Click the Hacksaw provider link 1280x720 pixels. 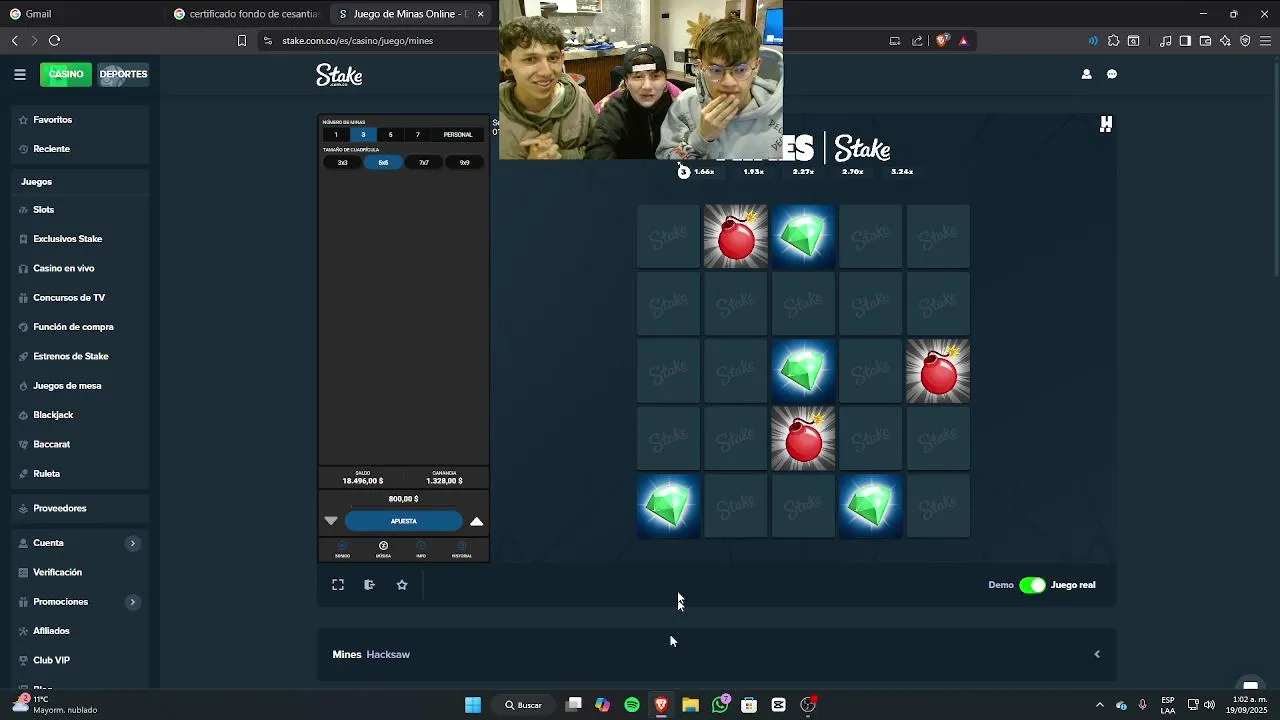(388, 655)
